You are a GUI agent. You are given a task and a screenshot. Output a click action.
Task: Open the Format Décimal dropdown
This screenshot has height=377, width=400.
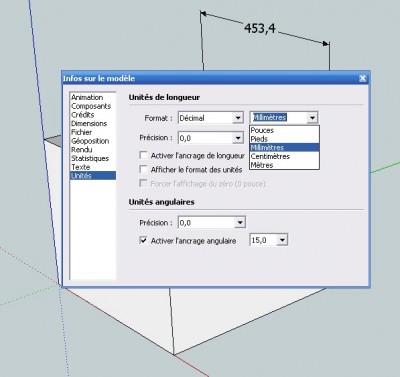(211, 118)
